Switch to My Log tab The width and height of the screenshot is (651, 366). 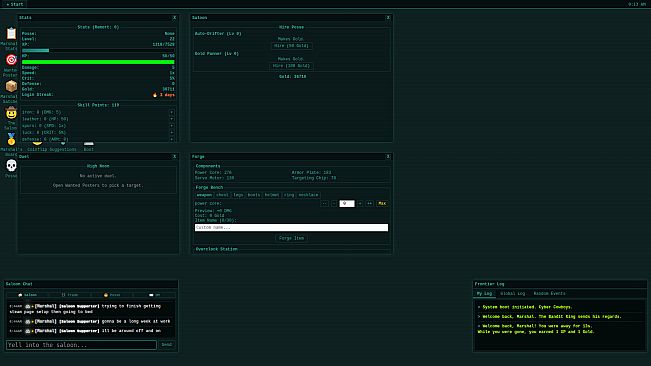484,293
